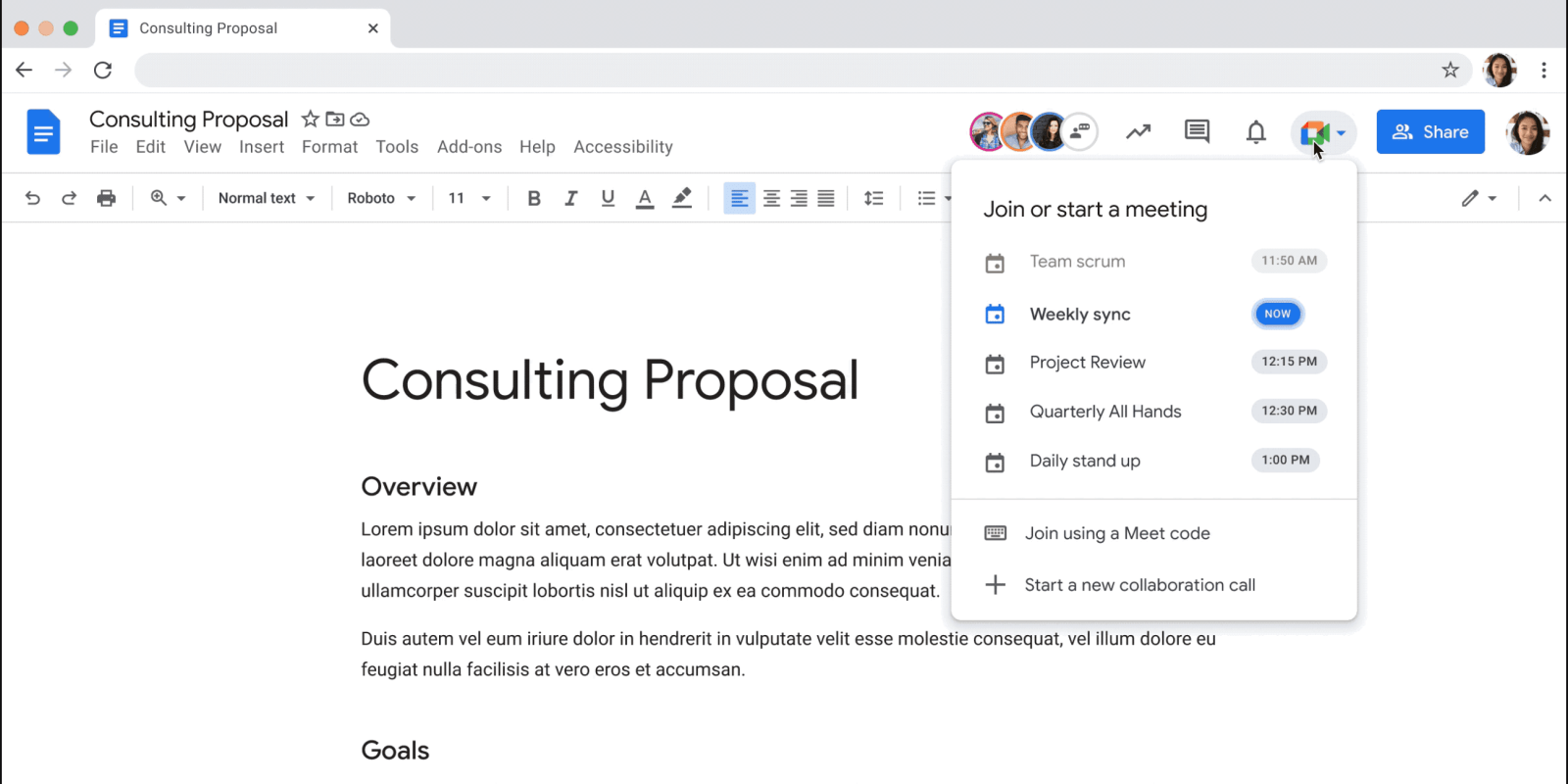Viewport: 1568px width, 784px height.
Task: Toggle italic formatting
Action: [x=570, y=198]
